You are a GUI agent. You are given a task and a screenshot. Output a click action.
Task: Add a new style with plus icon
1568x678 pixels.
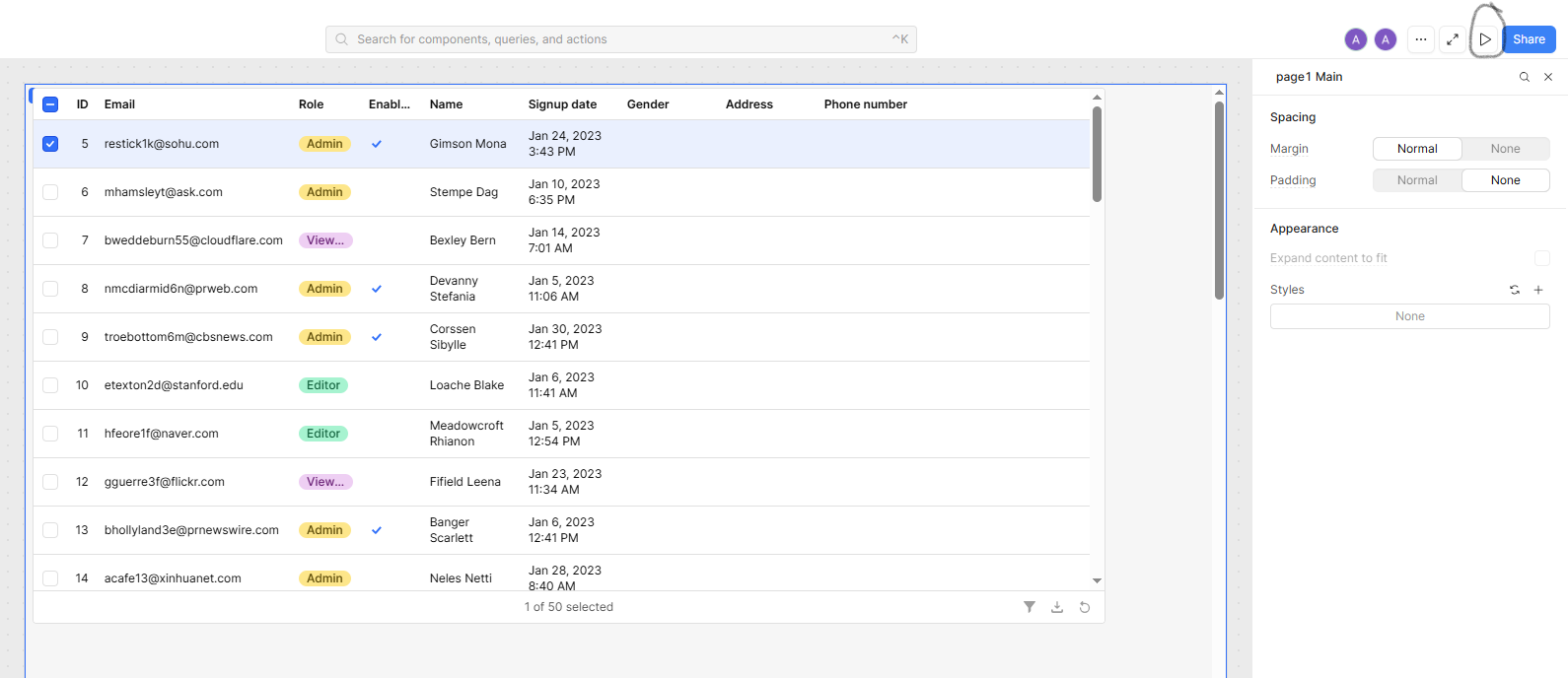1538,290
